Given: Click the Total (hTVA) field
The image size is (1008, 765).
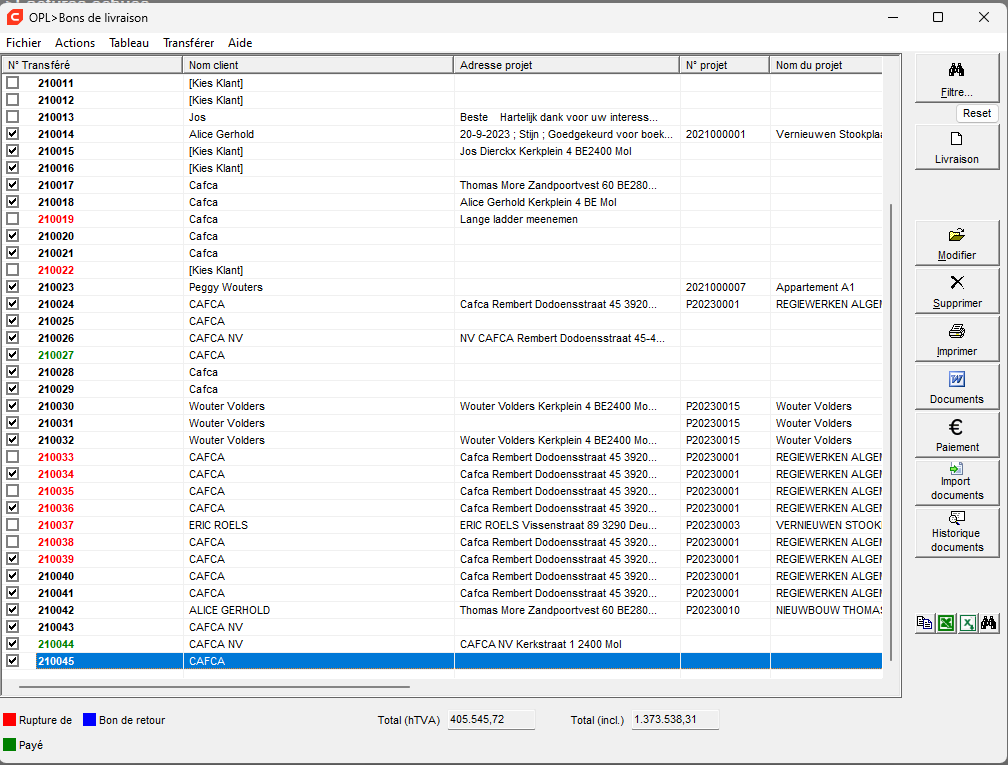Looking at the screenshot, I should [x=491, y=720].
